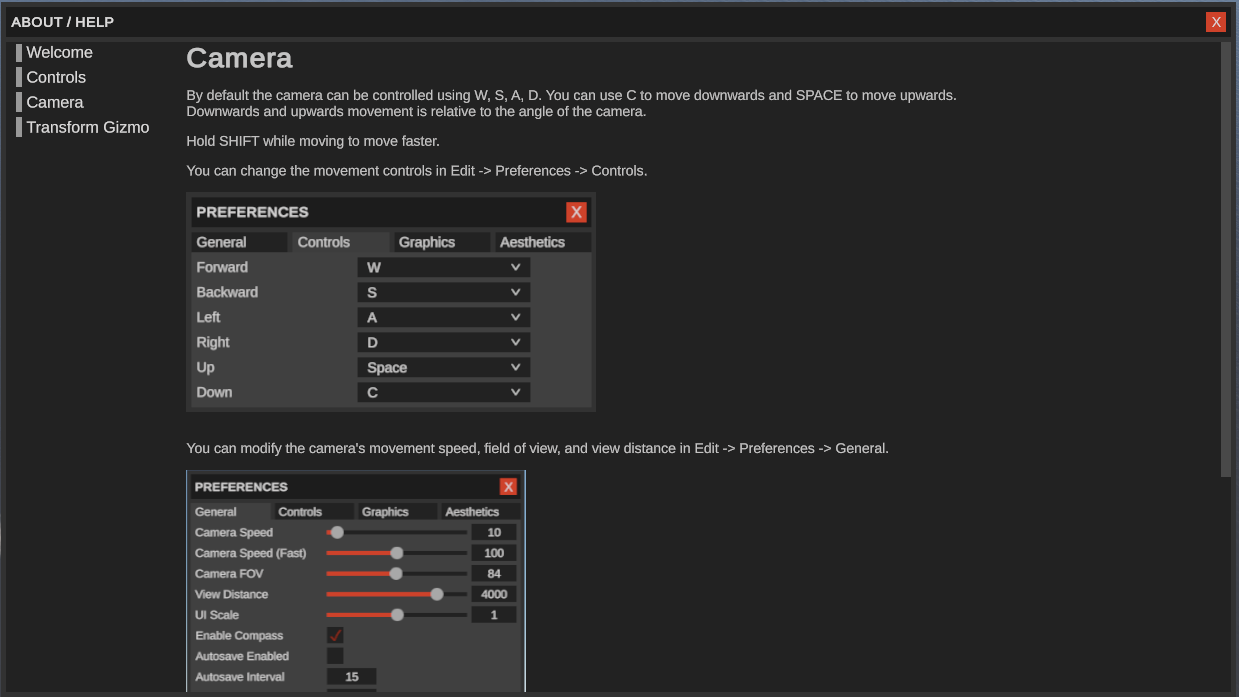The width and height of the screenshot is (1239, 697).
Task: Select Graphics tab above Camera Speed row
Action: point(398,512)
